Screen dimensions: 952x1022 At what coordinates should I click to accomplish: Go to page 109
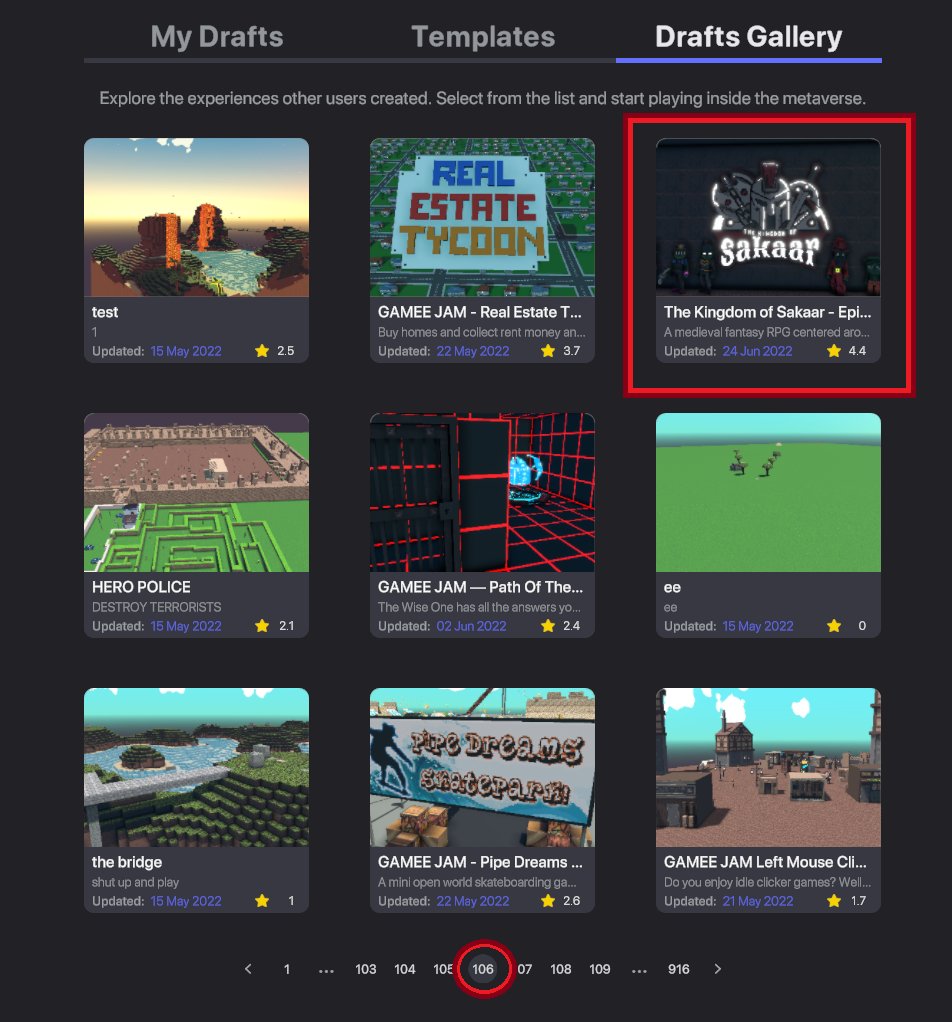(599, 969)
